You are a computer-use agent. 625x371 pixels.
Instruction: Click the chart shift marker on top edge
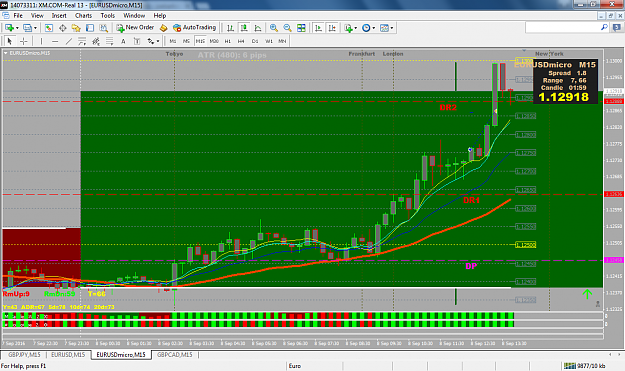[524, 51]
